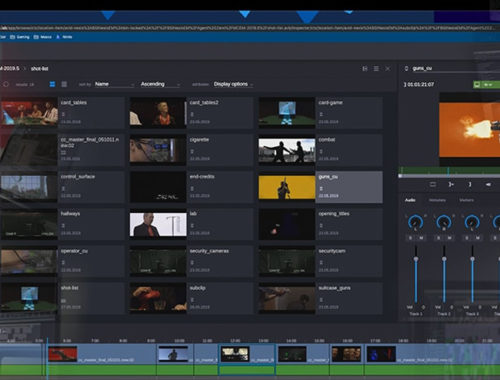Click the cc_master_final sequence name text
Screen dimensions: 500x380
click(x=89, y=142)
